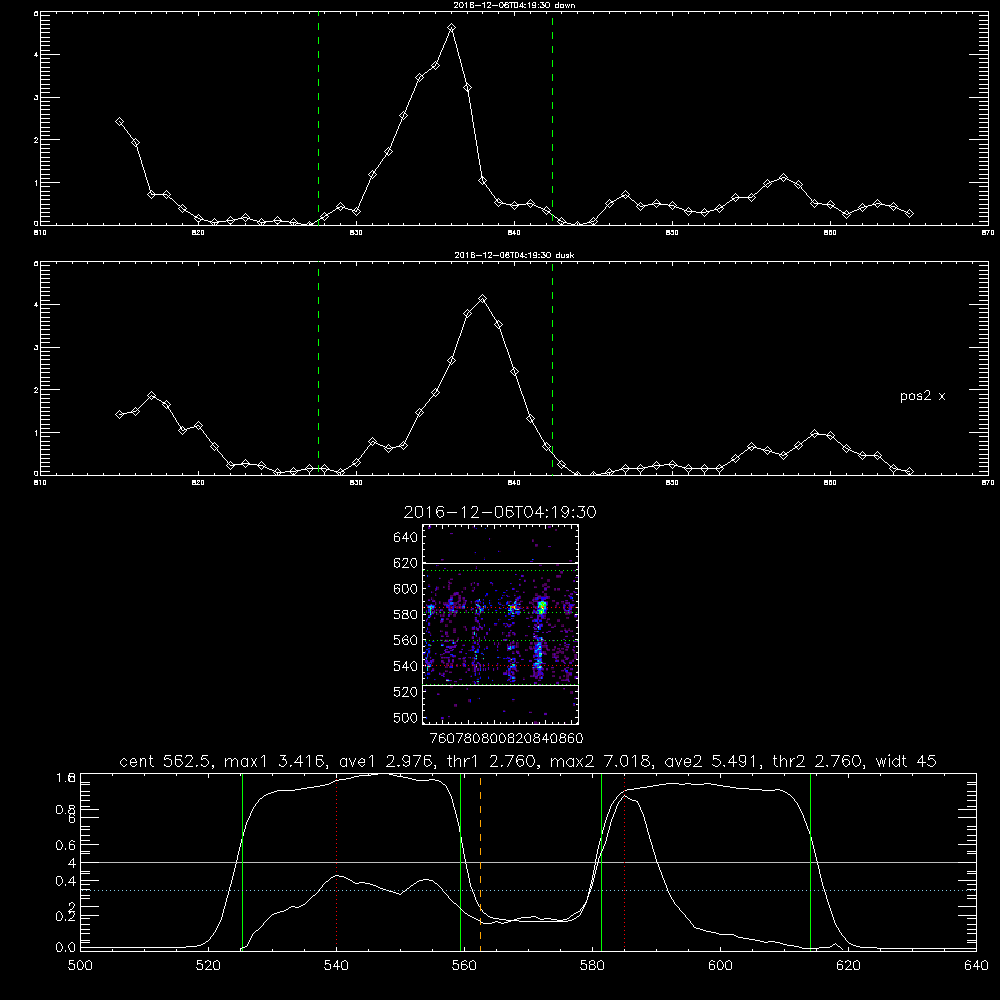Click the left green dashed line in the dawn plot
Screen dimensions: 1000x1000
[318, 119]
